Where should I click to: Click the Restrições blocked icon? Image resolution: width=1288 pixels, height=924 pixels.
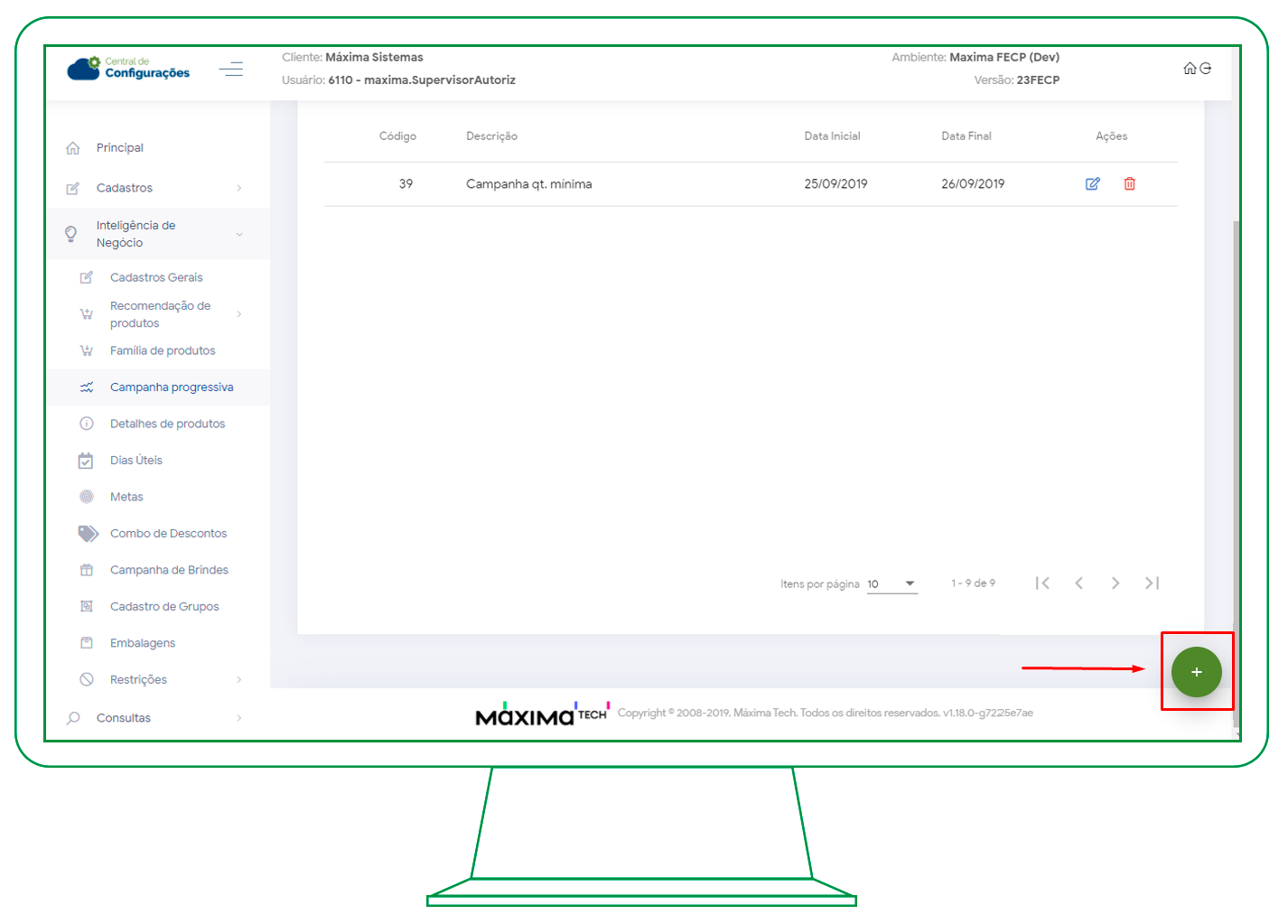[x=87, y=680]
